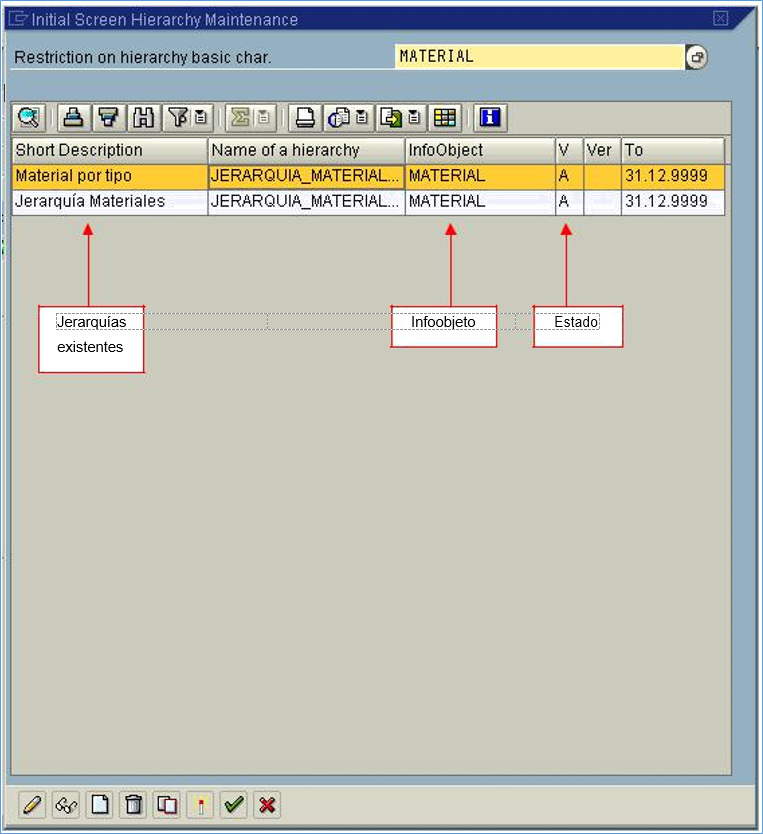Click the pencil Change hierarchy icon
Viewport: 763px width, 834px height.
pos(32,804)
